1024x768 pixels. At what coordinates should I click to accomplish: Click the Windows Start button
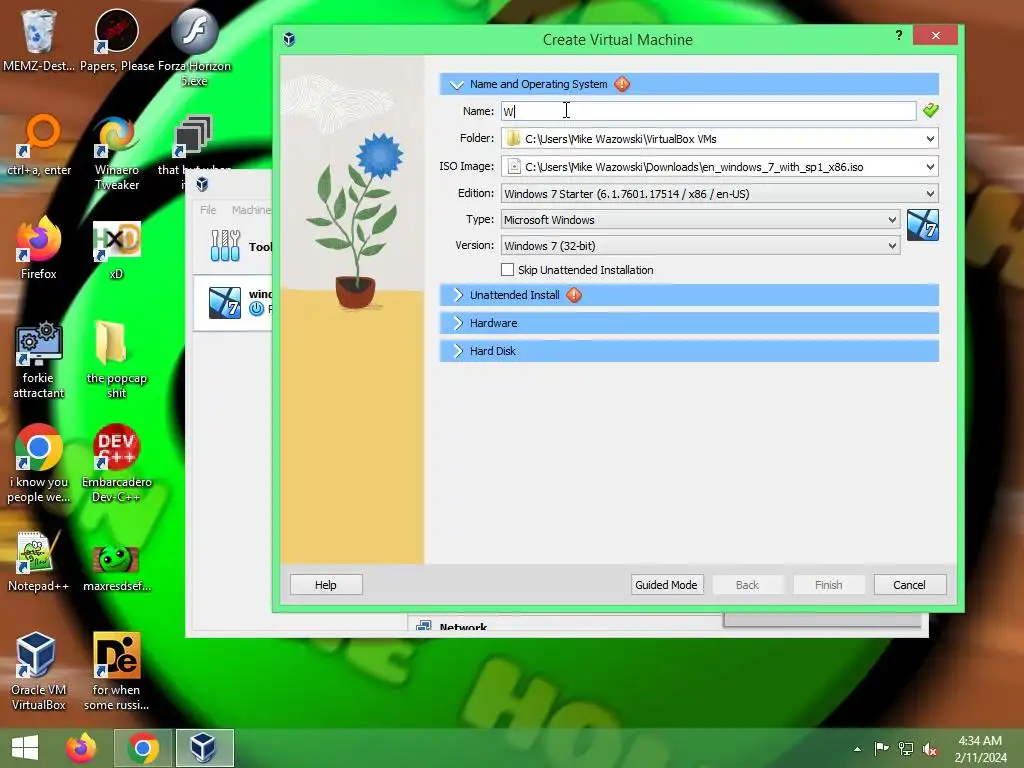pos(25,748)
